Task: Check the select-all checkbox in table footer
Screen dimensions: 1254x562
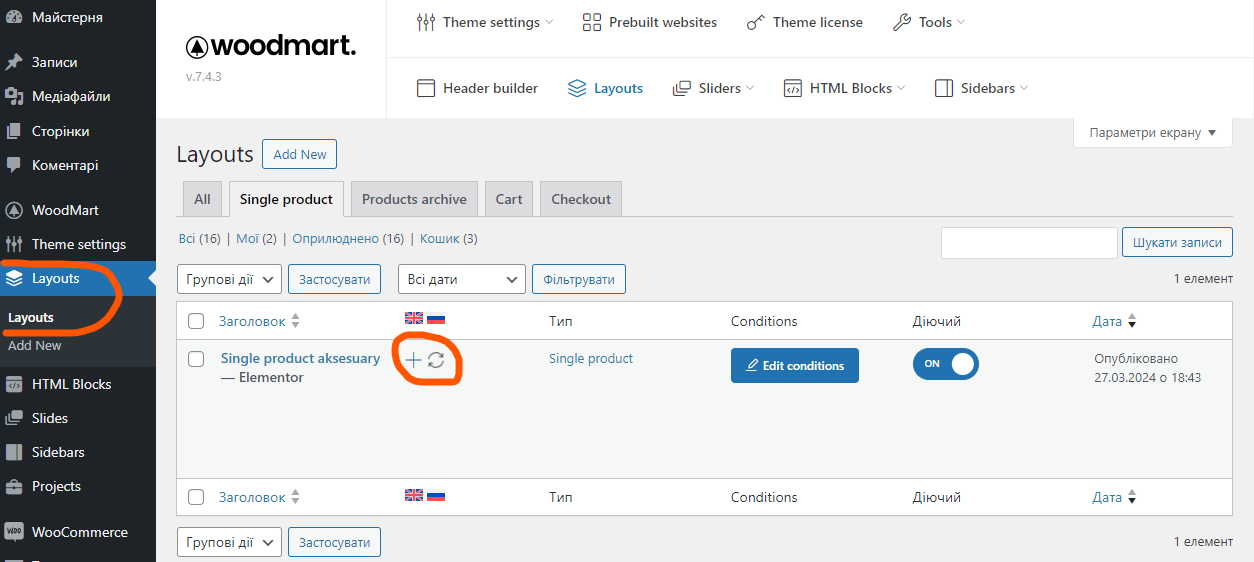Action: (196, 497)
